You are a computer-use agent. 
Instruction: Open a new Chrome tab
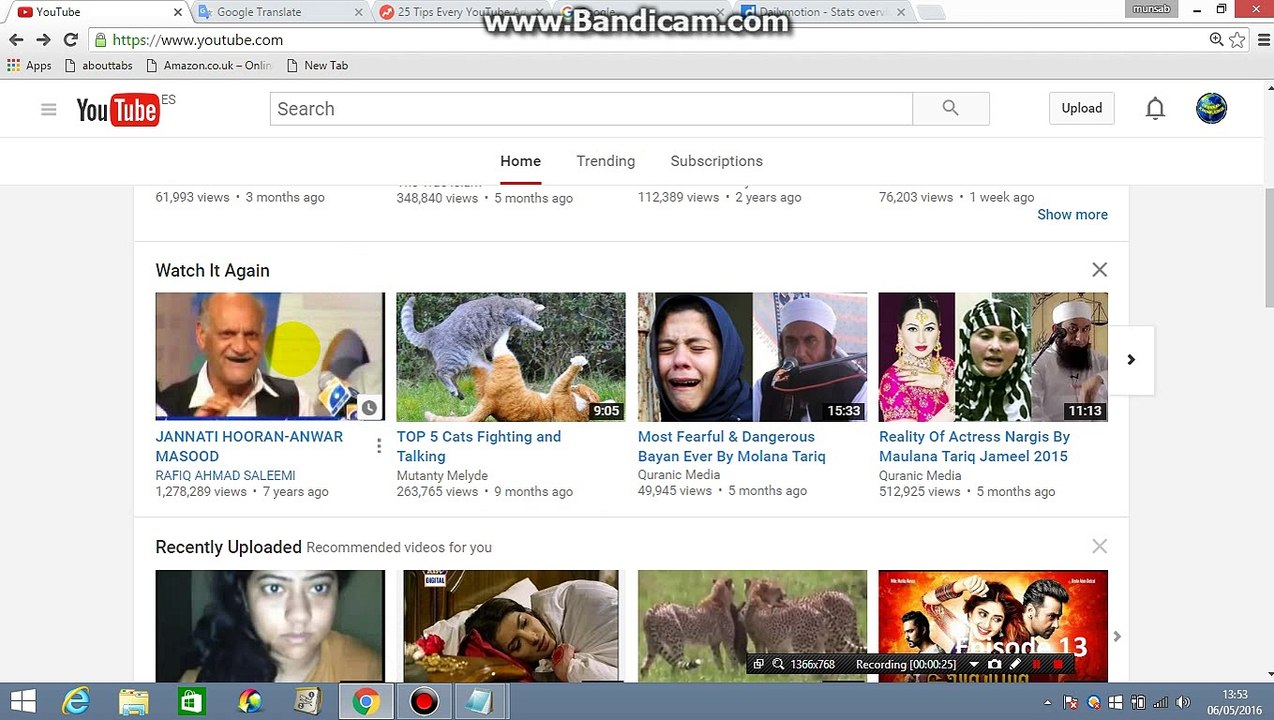coord(930,12)
